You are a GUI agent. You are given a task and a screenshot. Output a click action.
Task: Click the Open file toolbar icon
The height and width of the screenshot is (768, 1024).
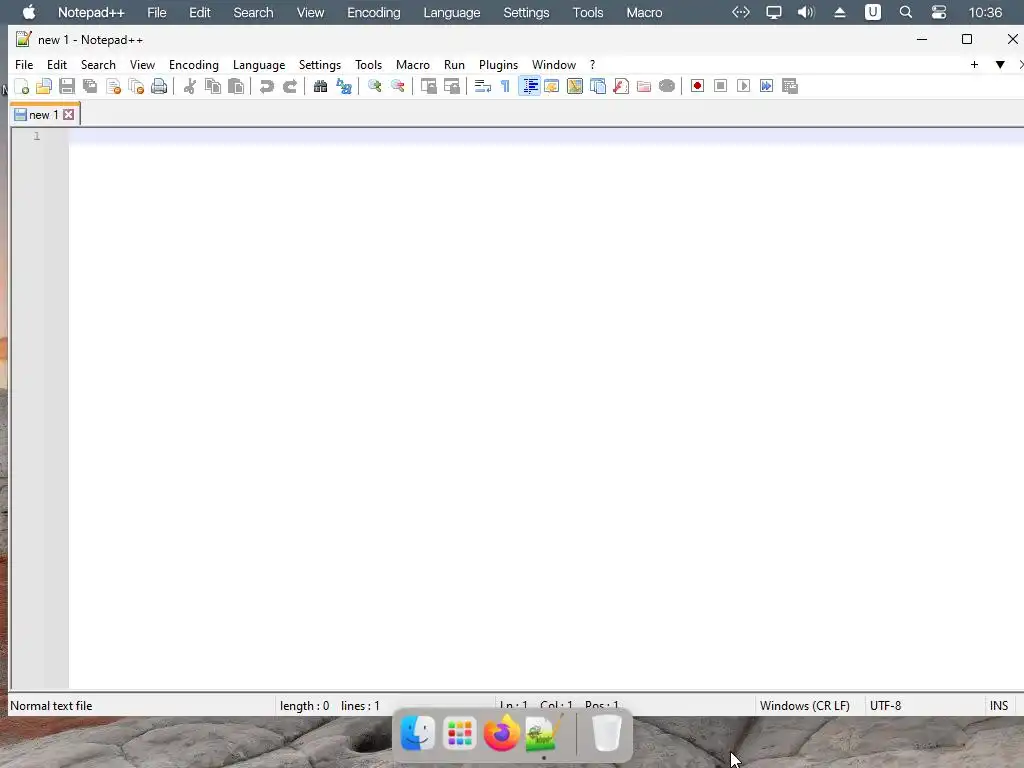point(44,86)
